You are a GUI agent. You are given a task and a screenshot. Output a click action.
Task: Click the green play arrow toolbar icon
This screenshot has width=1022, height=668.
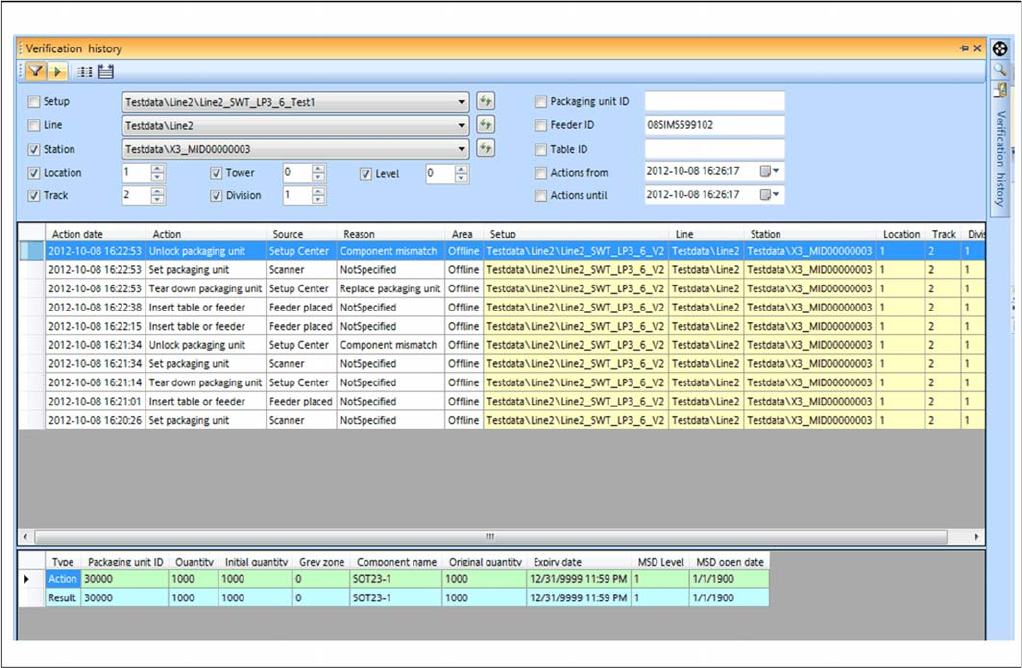[56, 71]
